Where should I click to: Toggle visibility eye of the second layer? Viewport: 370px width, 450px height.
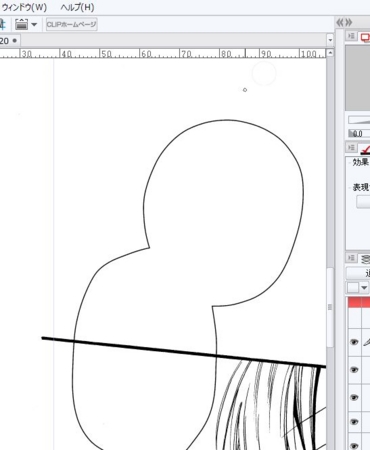[x=354, y=370]
